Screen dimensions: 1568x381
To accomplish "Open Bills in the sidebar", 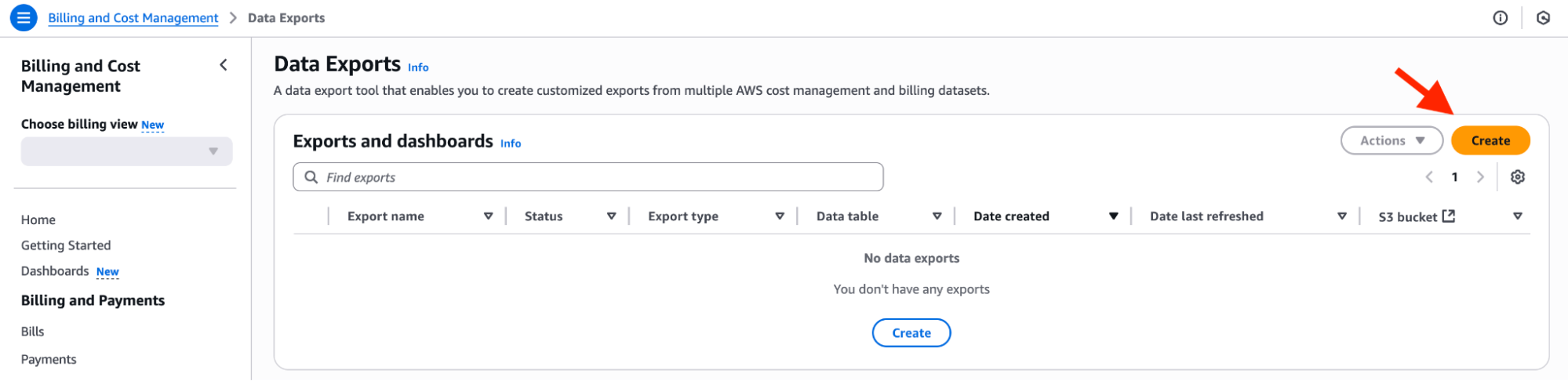I will tap(33, 332).
